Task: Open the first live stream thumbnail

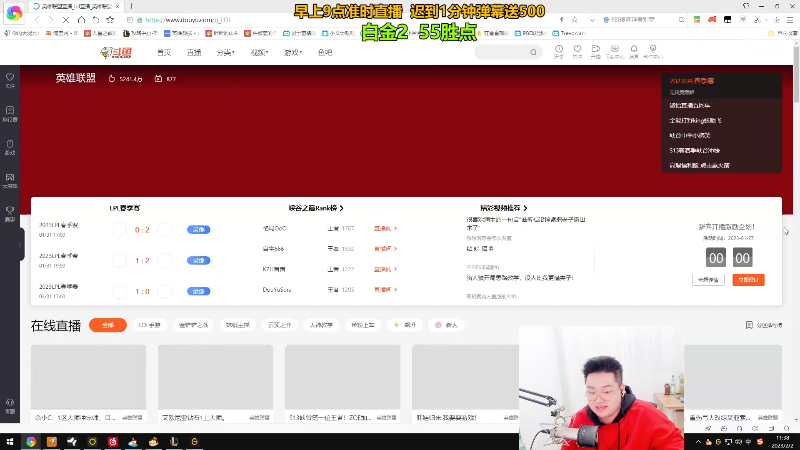Action: [x=88, y=377]
